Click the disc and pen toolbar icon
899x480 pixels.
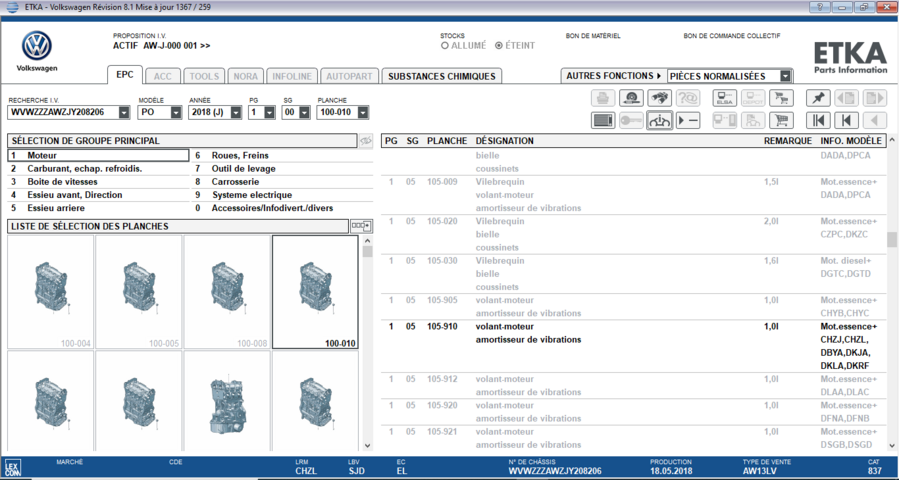(631, 98)
